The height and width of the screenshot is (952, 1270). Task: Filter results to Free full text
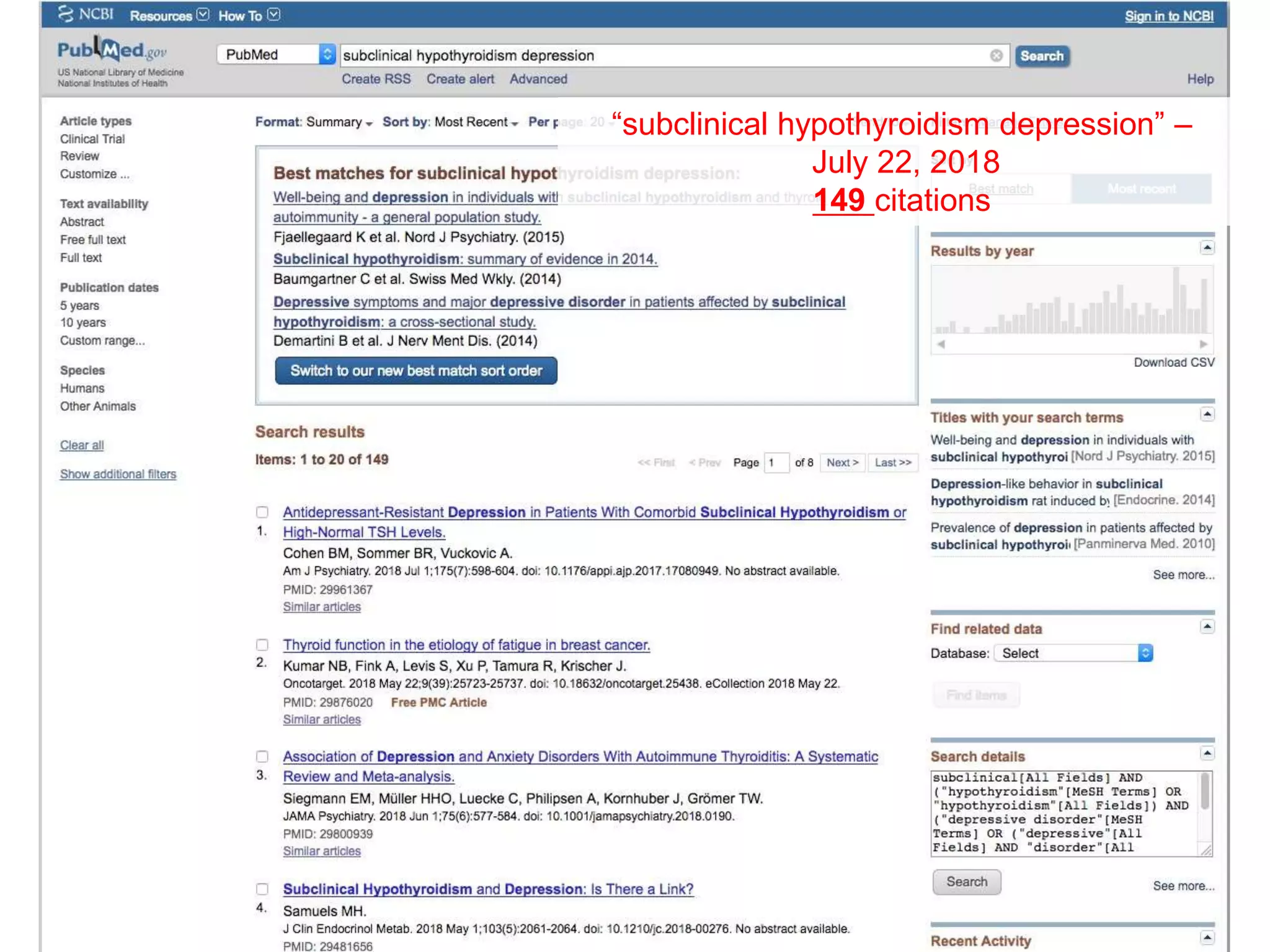[x=93, y=240]
